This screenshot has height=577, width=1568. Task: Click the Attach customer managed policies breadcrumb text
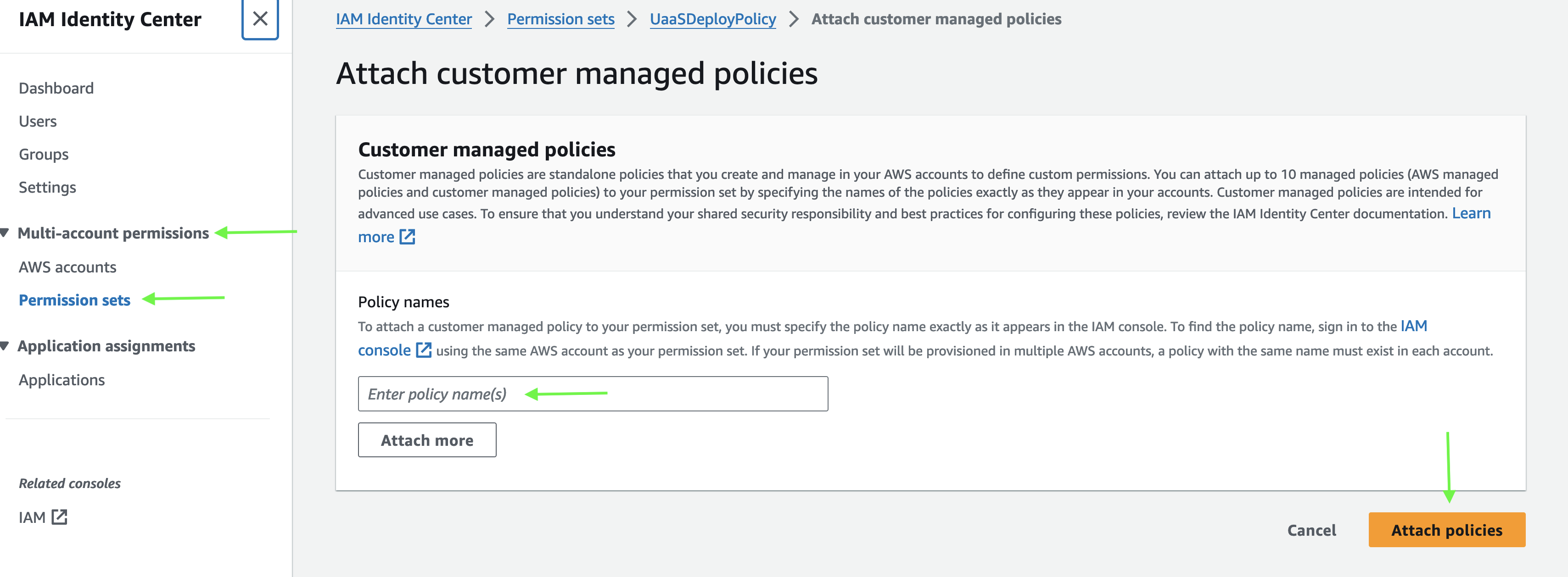(936, 19)
